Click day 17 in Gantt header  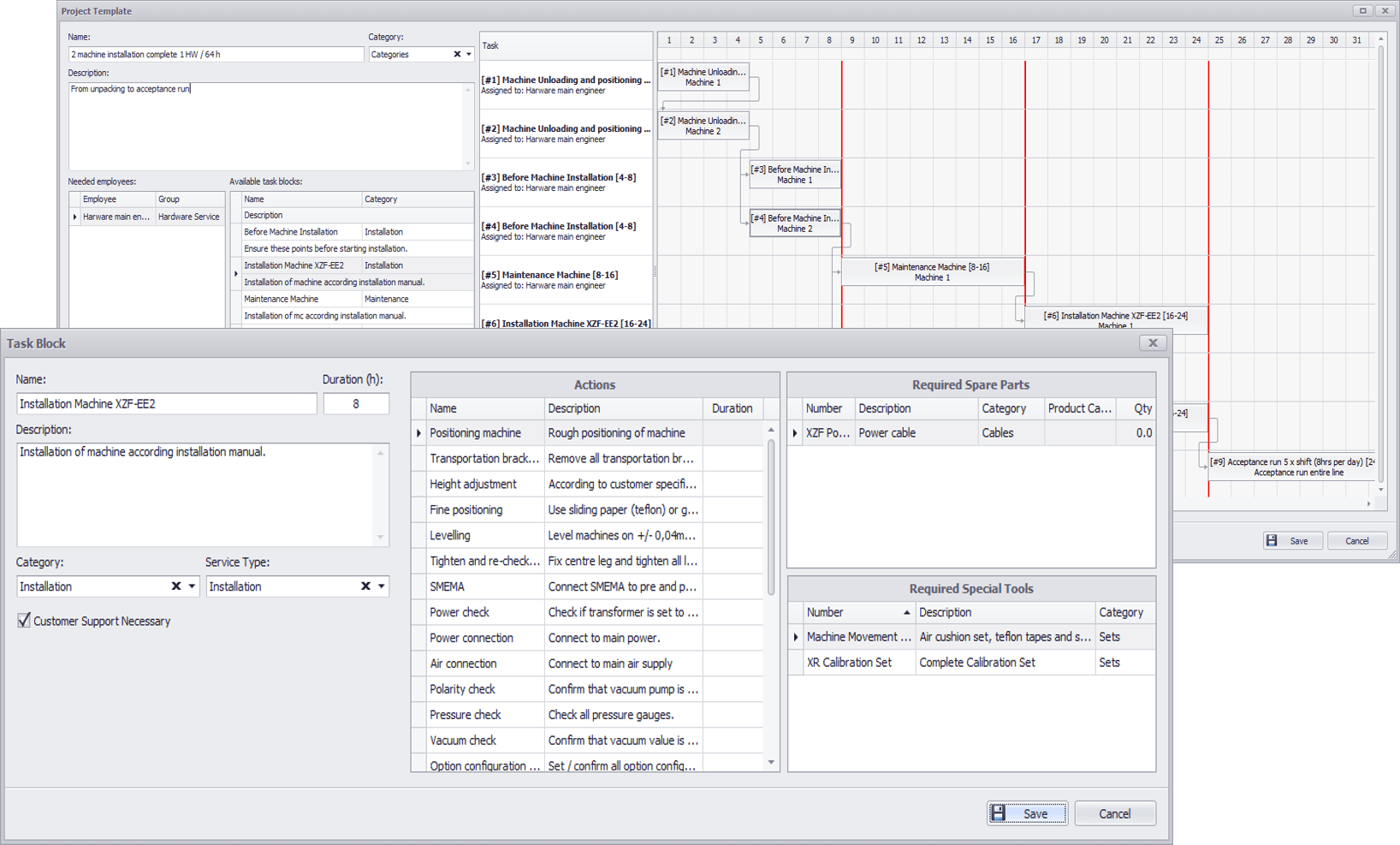click(x=1035, y=40)
